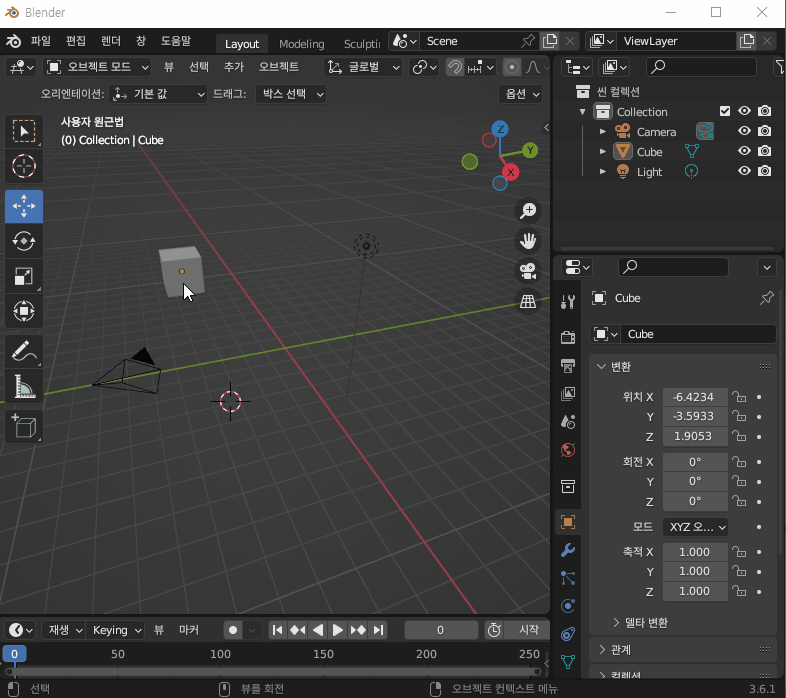Image resolution: width=786 pixels, height=698 pixels.
Task: Expand the Cube tree item
Action: (x=603, y=151)
